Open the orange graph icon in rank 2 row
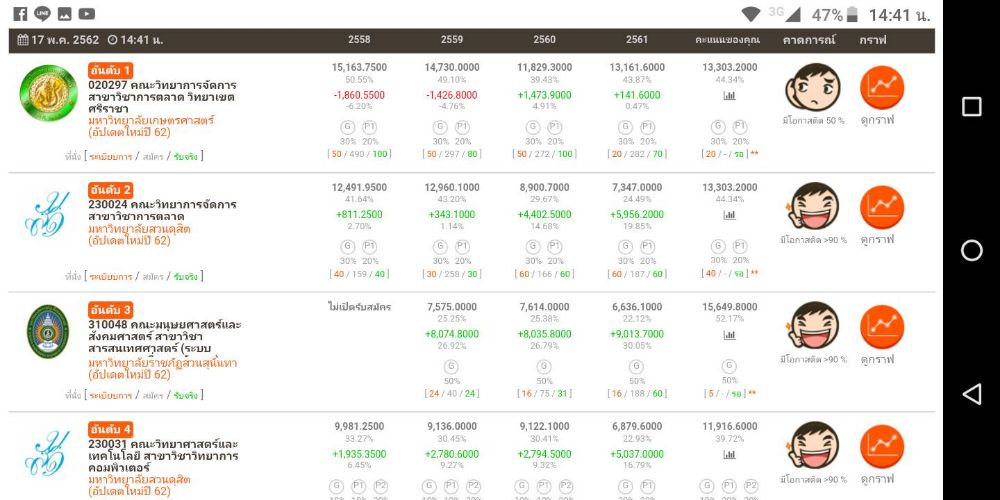 coord(881,206)
